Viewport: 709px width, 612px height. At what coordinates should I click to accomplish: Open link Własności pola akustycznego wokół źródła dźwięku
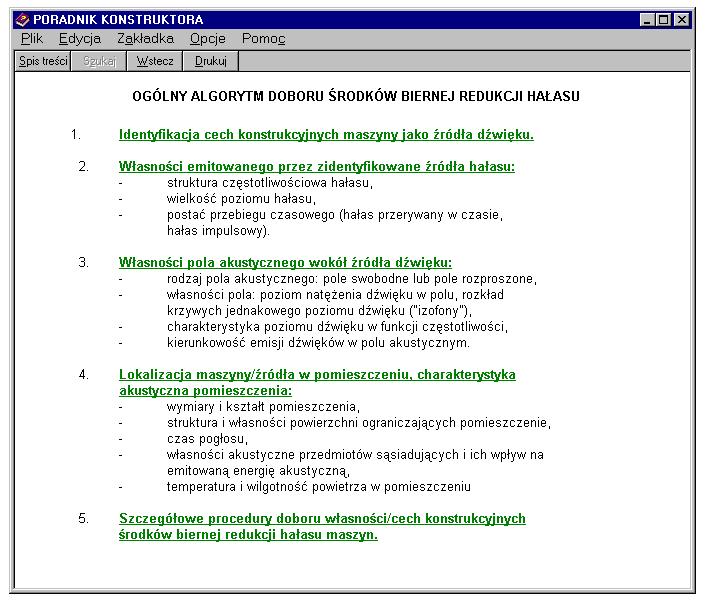coord(285,262)
